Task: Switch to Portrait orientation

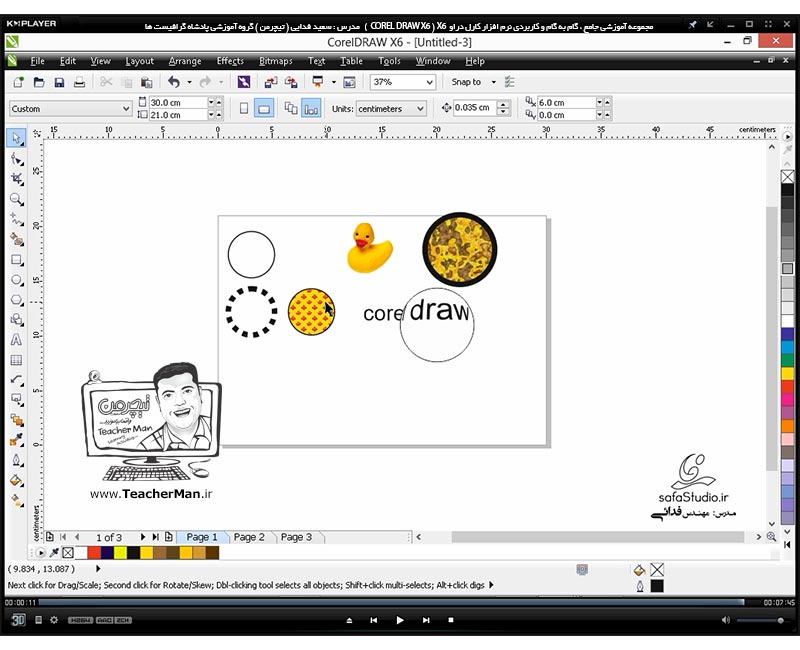Action: 244,109
